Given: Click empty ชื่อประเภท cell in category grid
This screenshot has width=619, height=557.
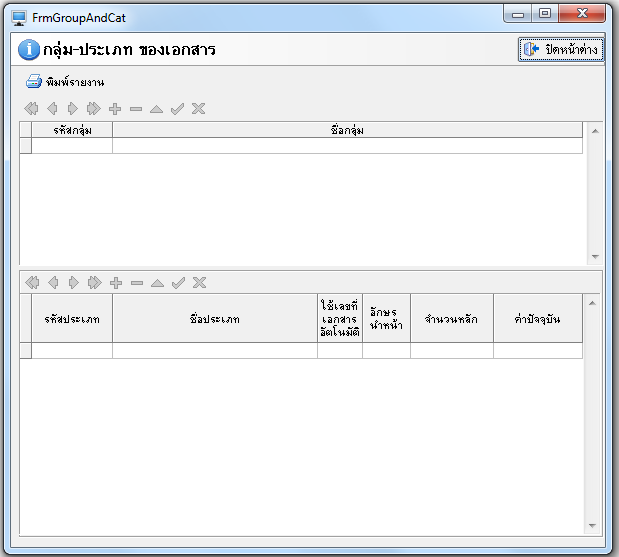Looking at the screenshot, I should pyautogui.click(x=215, y=351).
